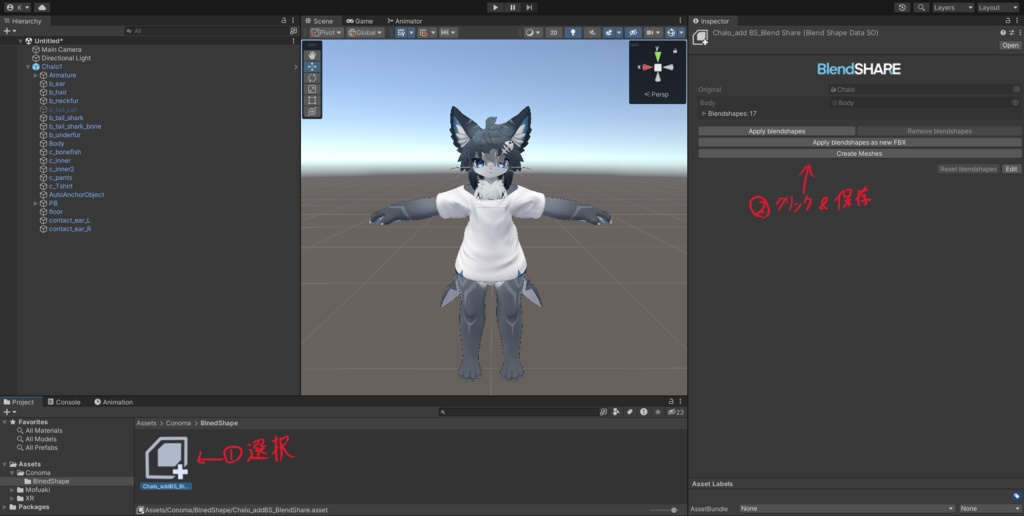This screenshot has width=1024, height=516.
Task: Open the Layers dropdown
Action: point(953,7)
